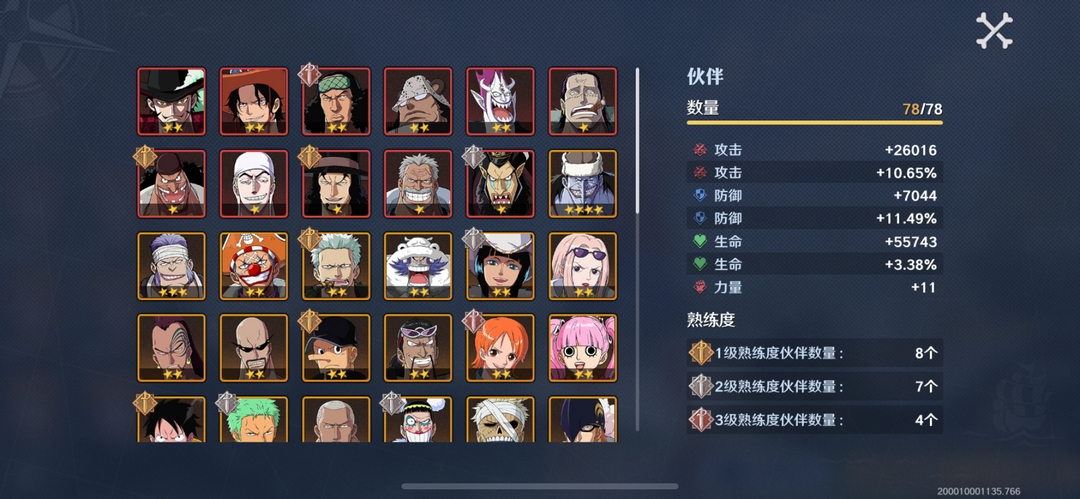Select the four-star partner with white fur hat

pos(583,183)
